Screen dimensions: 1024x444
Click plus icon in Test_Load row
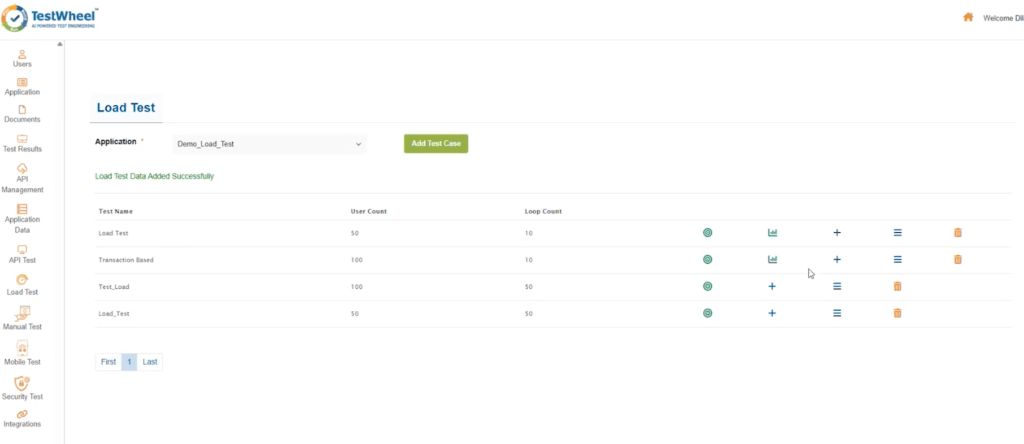point(772,286)
